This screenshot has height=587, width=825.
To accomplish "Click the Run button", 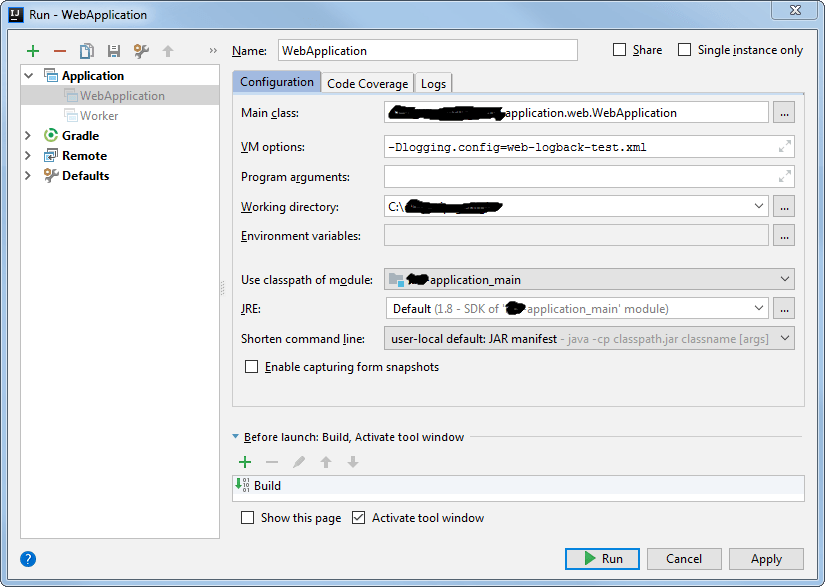I will pyautogui.click(x=602, y=559).
